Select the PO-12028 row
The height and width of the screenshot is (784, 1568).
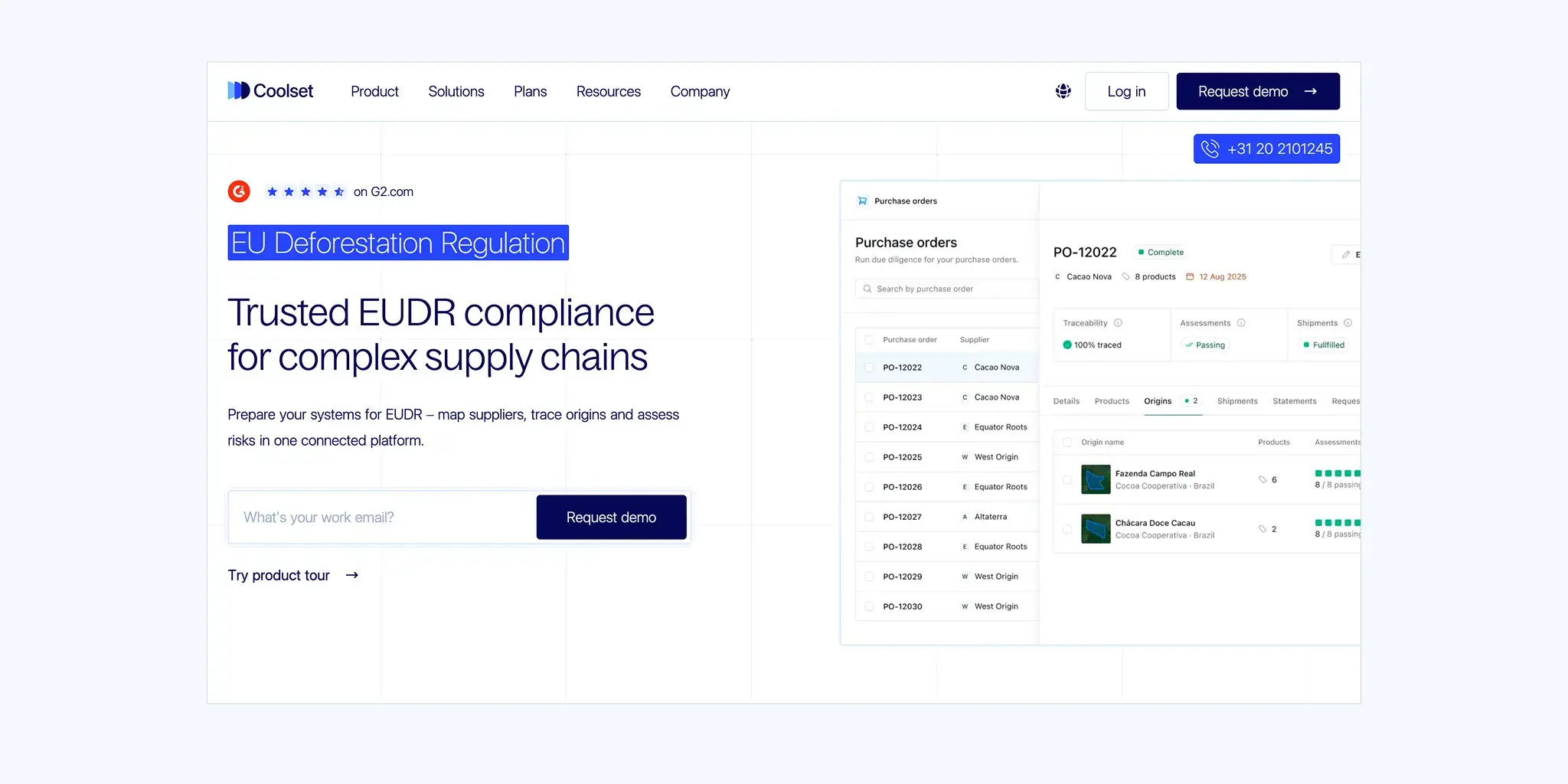[x=947, y=547]
